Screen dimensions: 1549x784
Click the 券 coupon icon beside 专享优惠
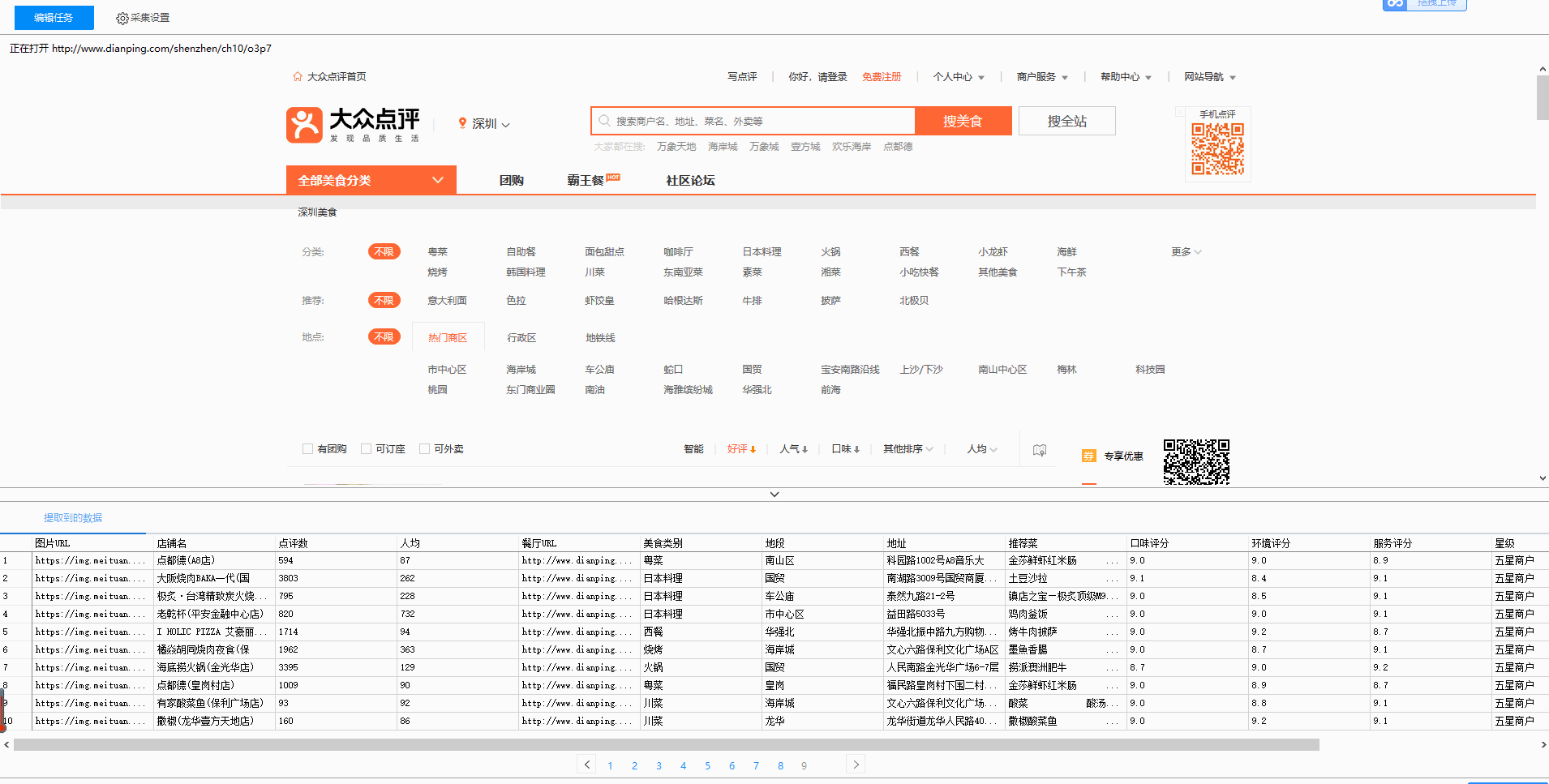point(1088,456)
